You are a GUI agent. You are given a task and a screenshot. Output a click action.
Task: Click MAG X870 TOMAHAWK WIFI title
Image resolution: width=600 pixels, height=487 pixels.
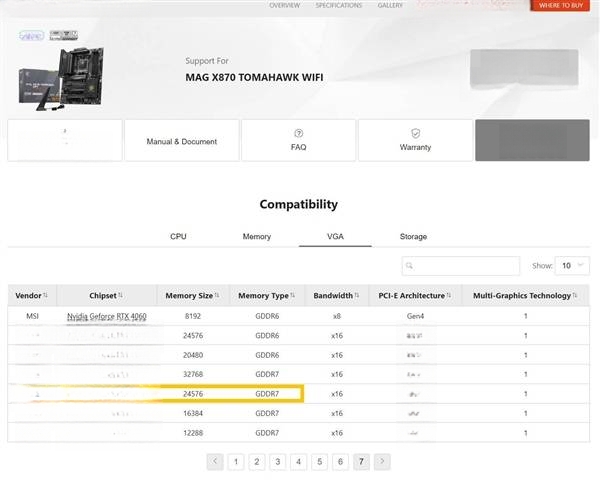(x=254, y=77)
